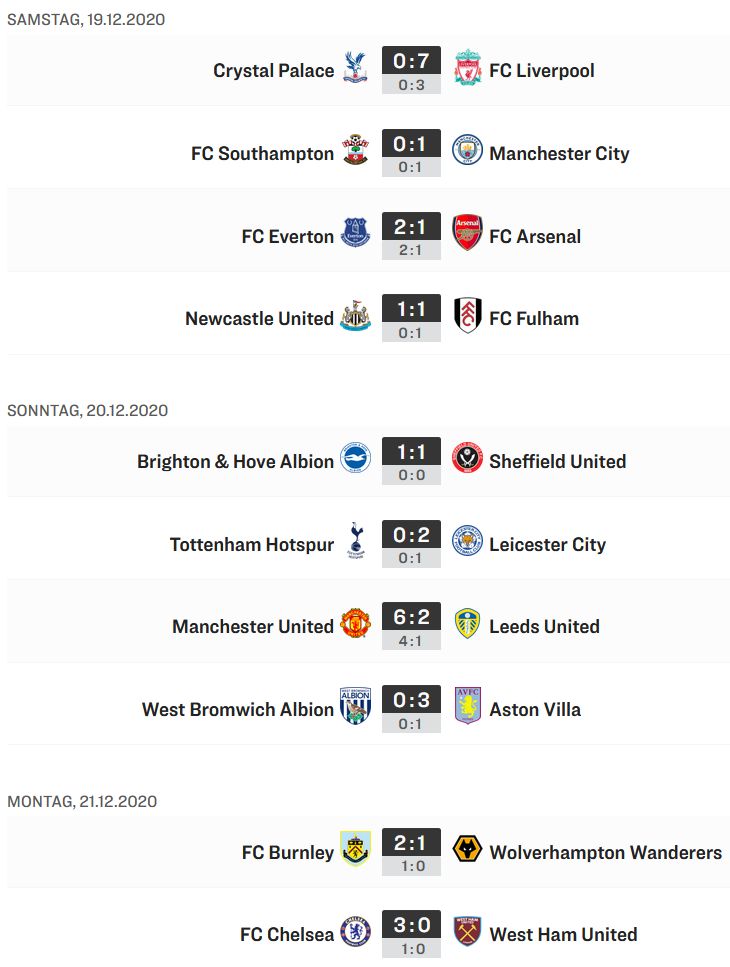Open the Leeds United team link
This screenshot has height=967, width=730.
click(x=544, y=627)
